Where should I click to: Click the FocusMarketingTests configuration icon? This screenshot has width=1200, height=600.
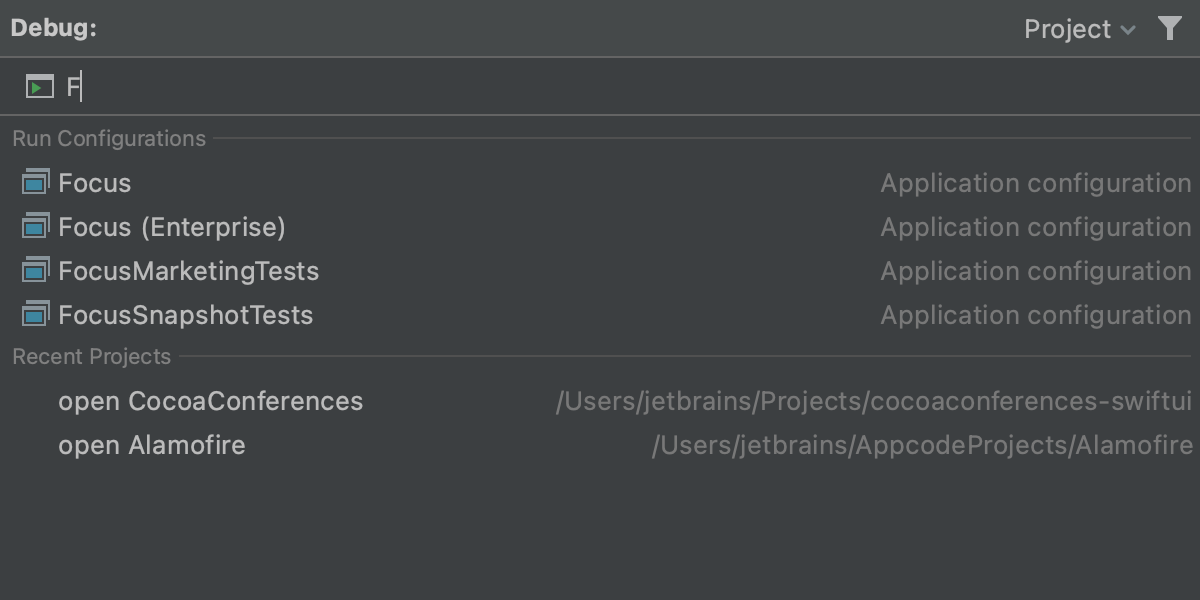(35, 271)
